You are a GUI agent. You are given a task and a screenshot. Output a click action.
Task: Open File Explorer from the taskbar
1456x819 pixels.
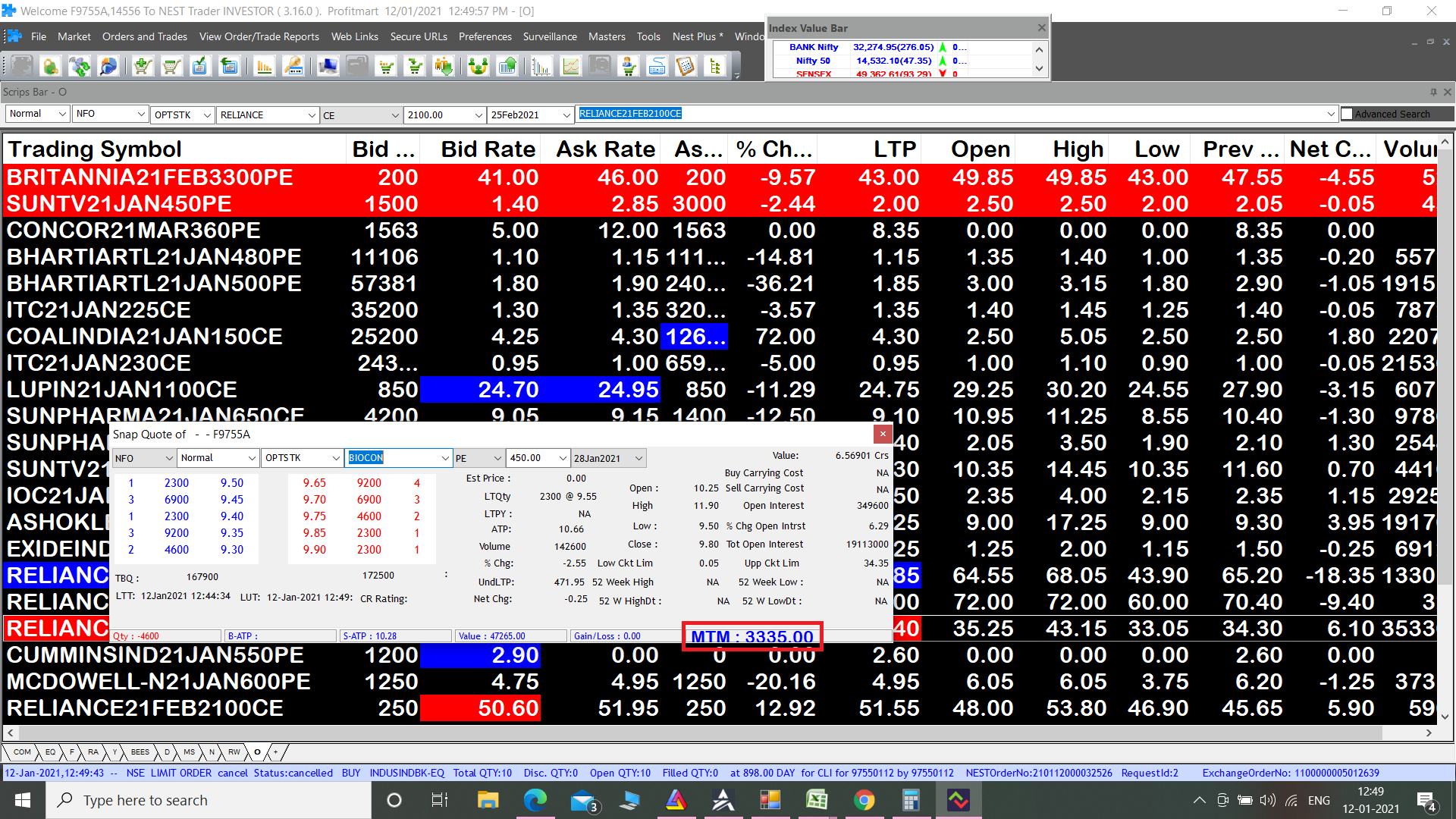click(488, 800)
